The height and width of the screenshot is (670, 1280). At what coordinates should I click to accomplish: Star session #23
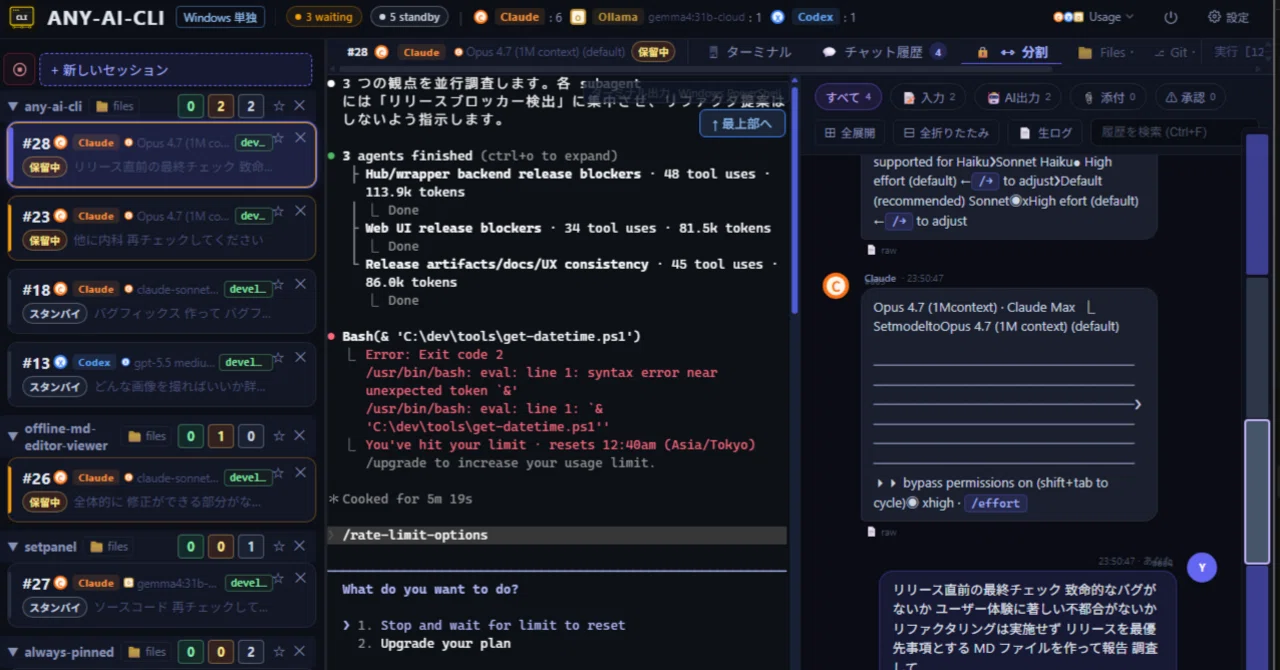[x=279, y=210]
